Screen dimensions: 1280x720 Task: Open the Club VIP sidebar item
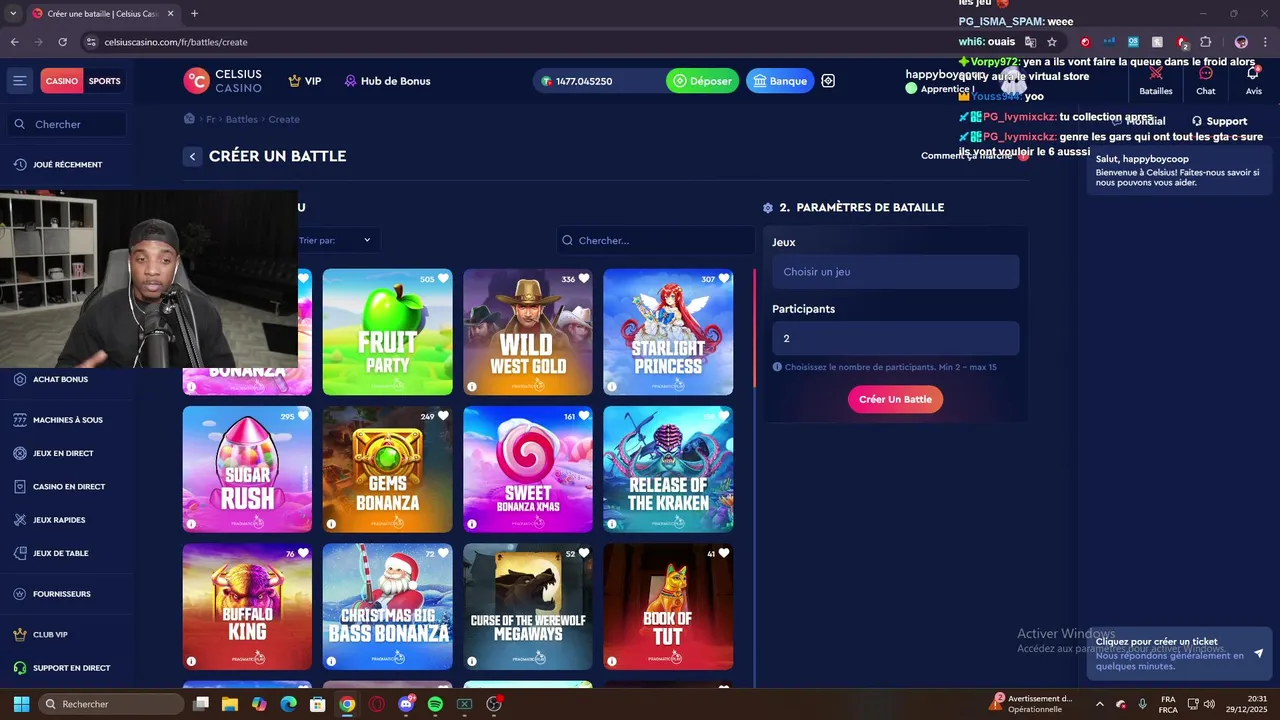[50, 634]
